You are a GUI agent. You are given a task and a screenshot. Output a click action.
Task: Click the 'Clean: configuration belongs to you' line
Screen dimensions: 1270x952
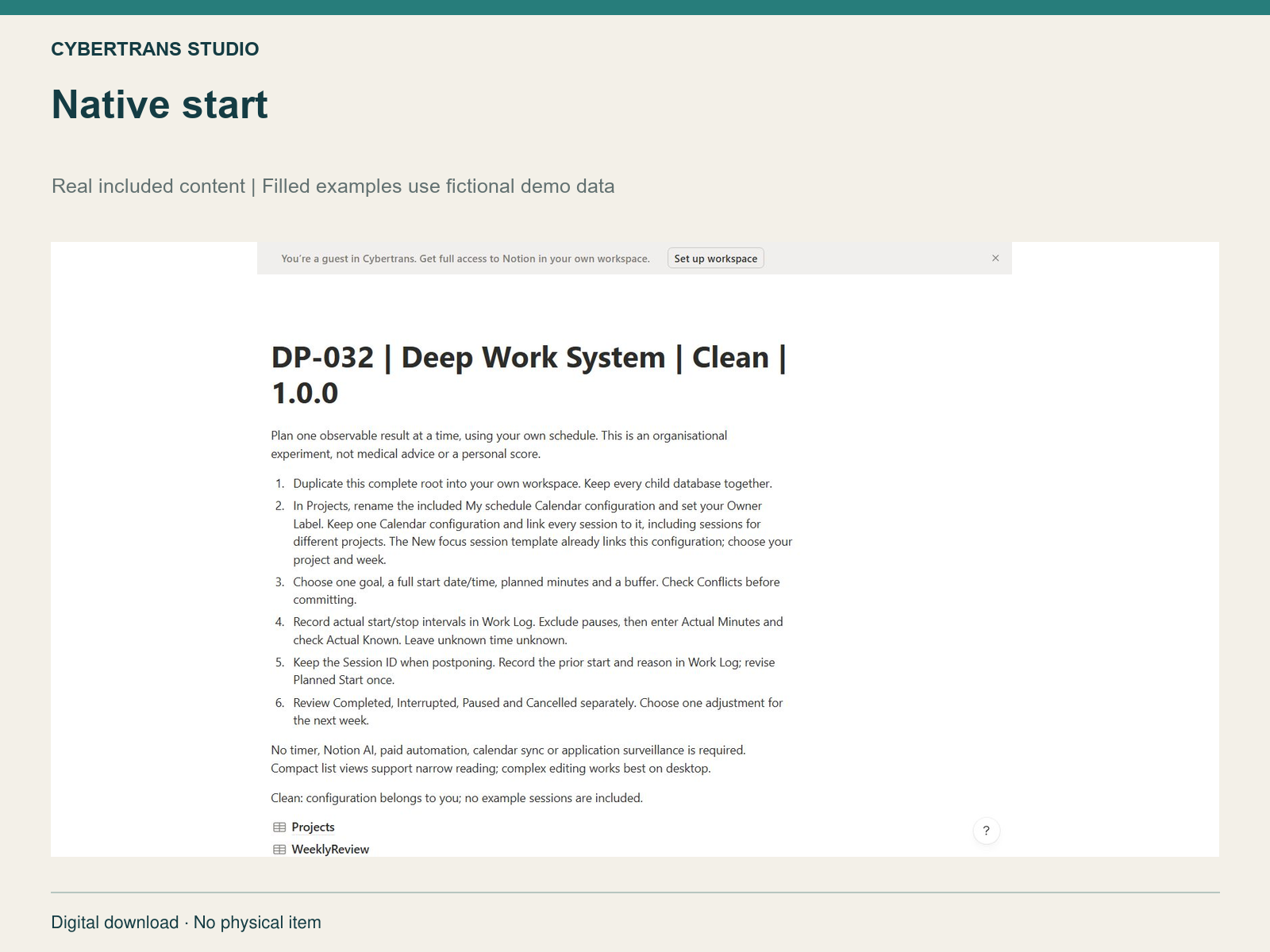(456, 797)
